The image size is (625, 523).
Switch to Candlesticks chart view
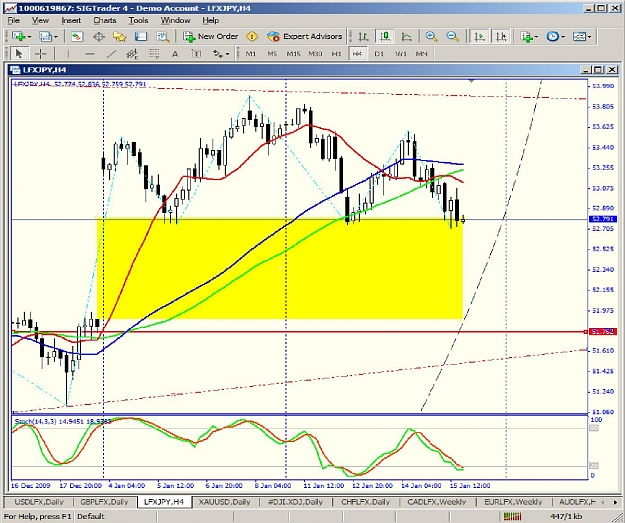[x=385, y=37]
